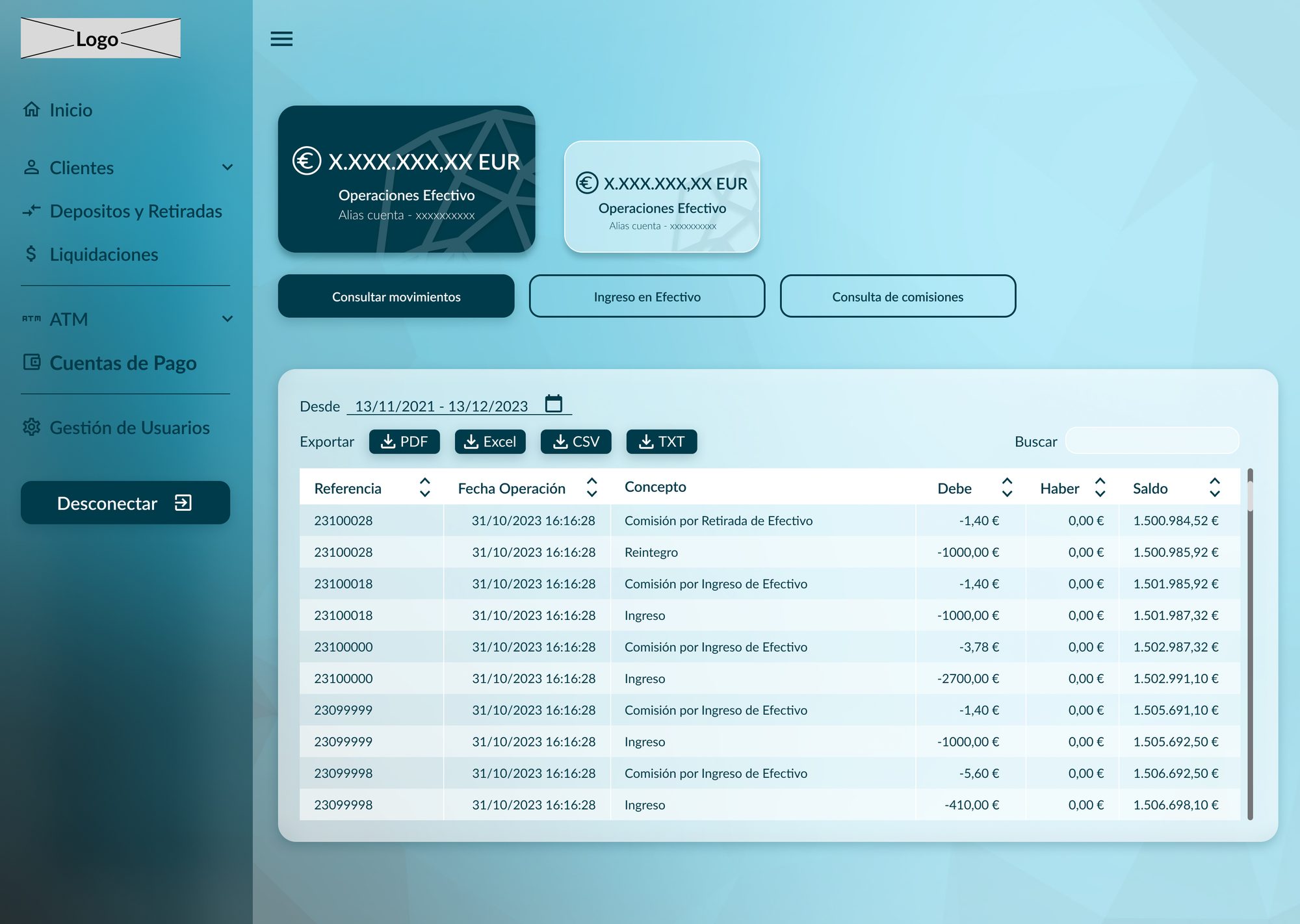Click the Logo placeholder image
The height and width of the screenshot is (924, 1300).
(101, 38)
